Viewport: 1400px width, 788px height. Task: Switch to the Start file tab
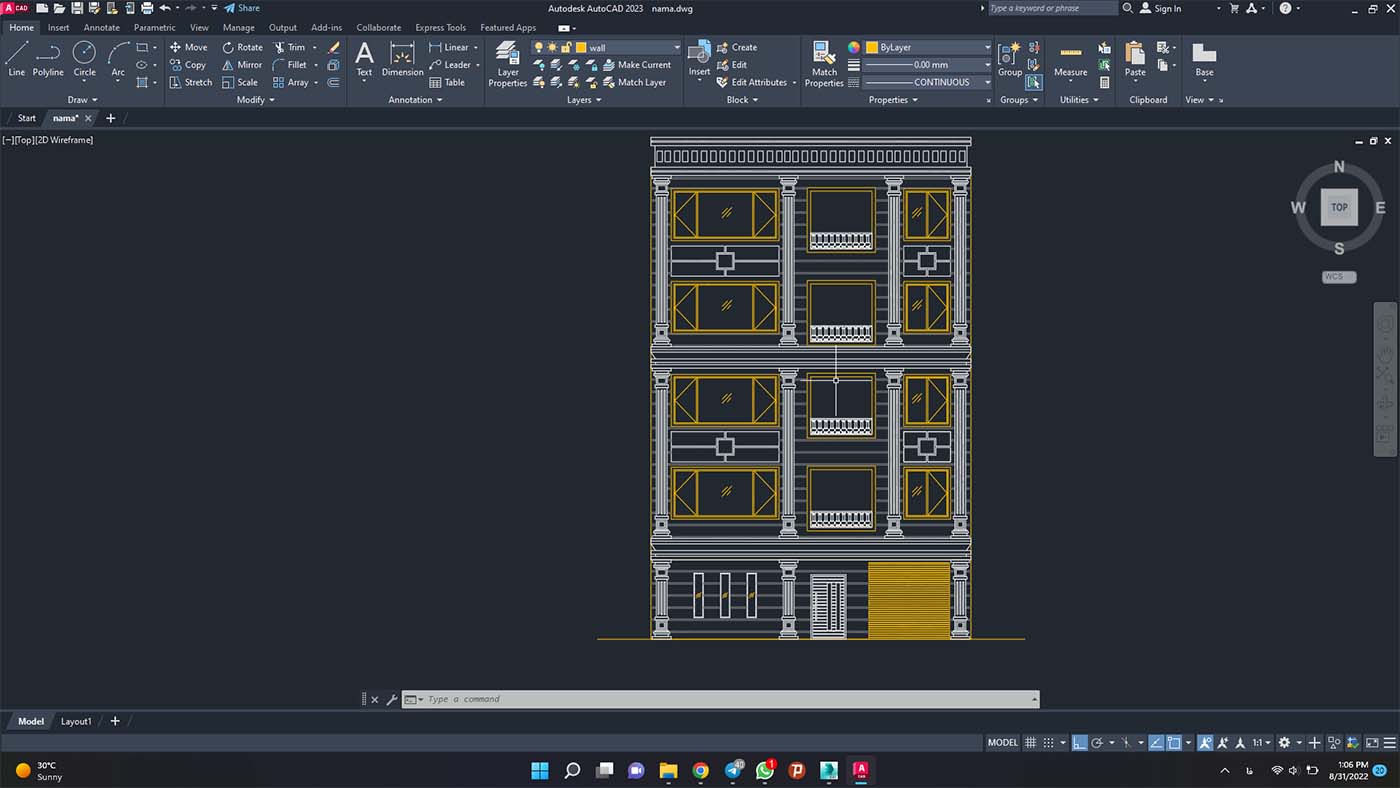[x=27, y=118]
